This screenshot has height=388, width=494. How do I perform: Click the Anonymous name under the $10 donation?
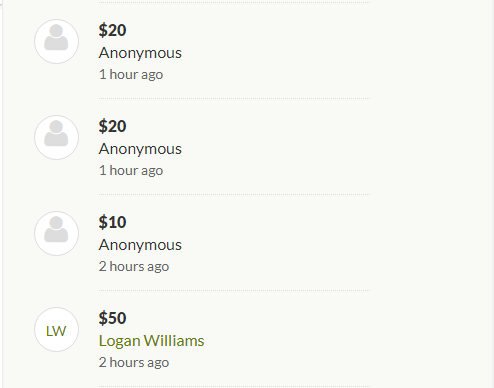click(x=140, y=245)
